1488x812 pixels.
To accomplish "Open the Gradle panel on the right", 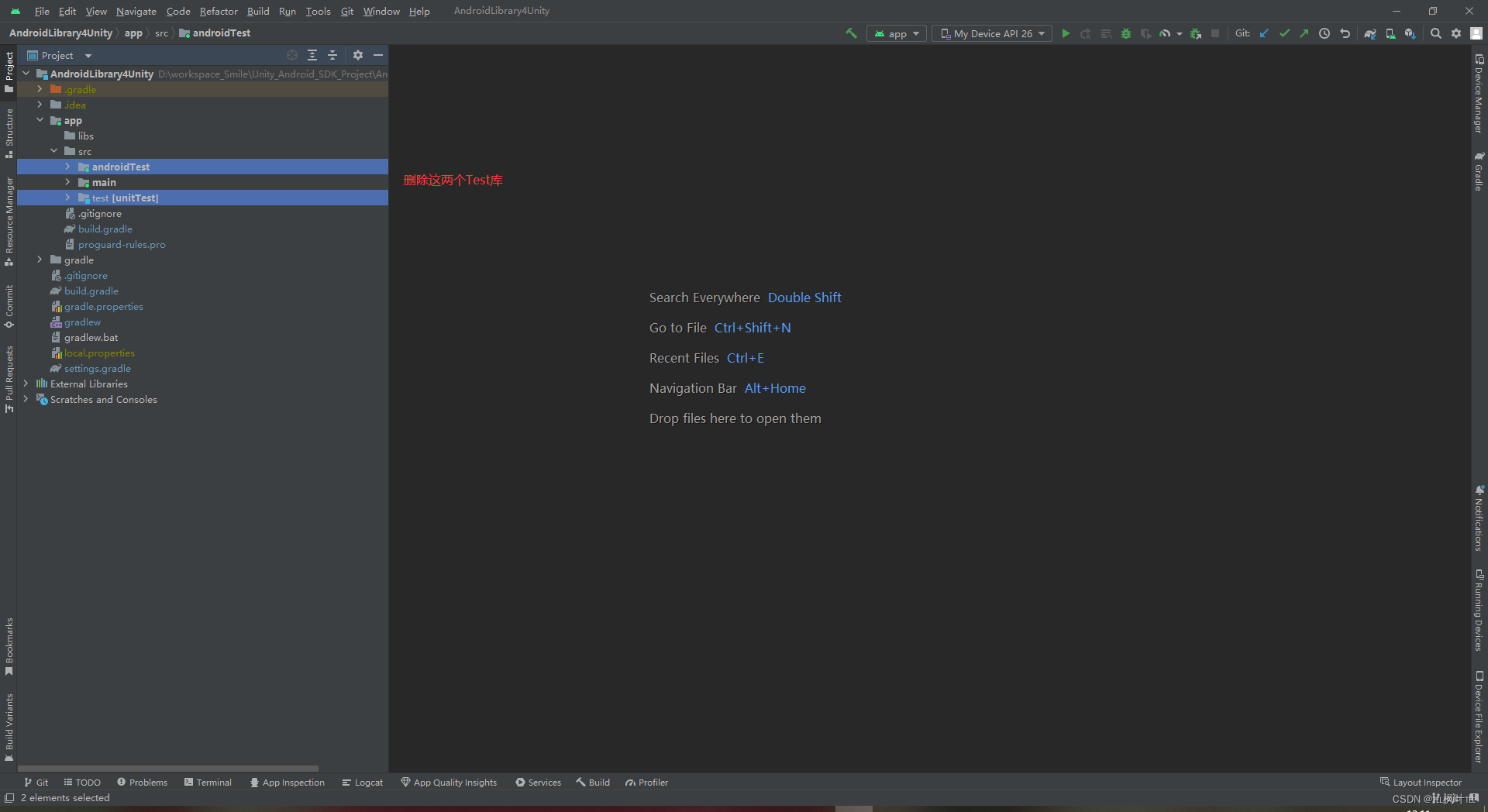I will pos(1480,170).
